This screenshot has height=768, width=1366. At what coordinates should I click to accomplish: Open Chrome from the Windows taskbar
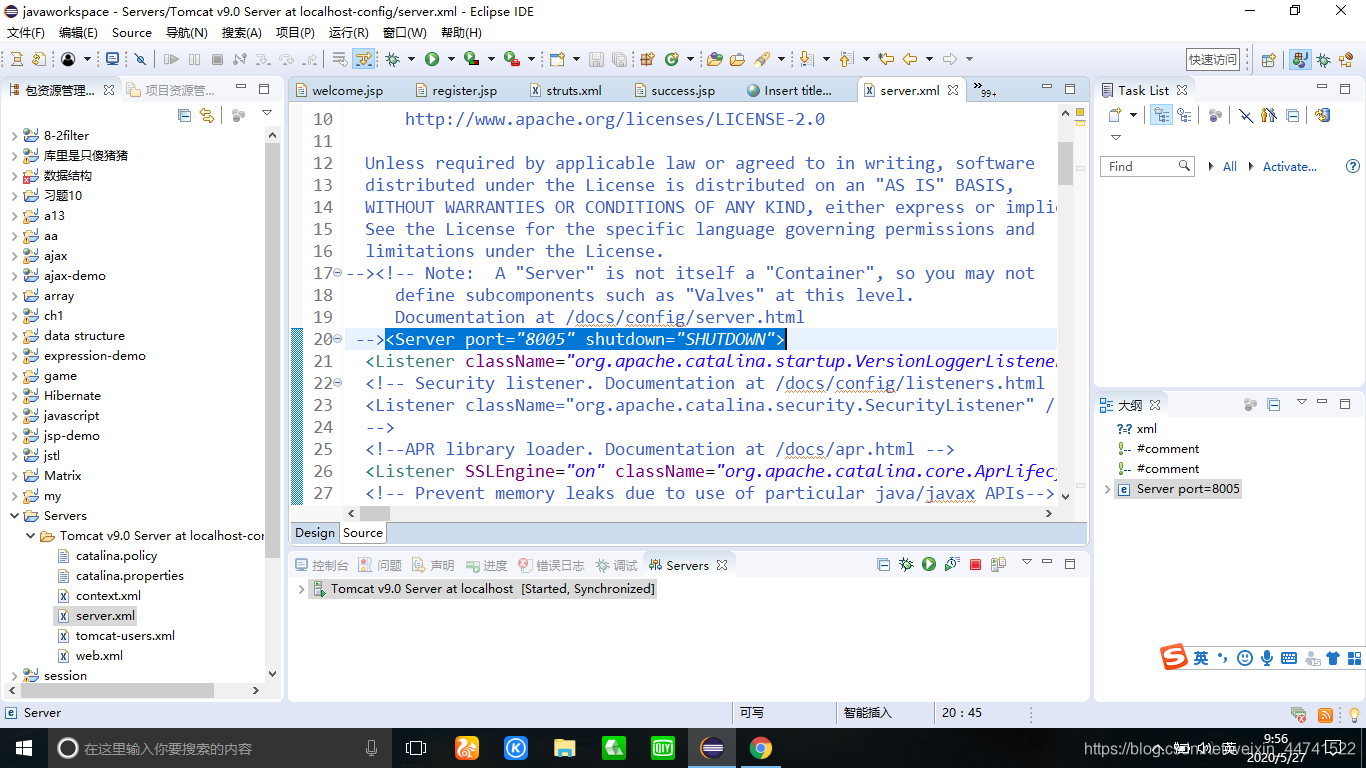click(x=761, y=748)
